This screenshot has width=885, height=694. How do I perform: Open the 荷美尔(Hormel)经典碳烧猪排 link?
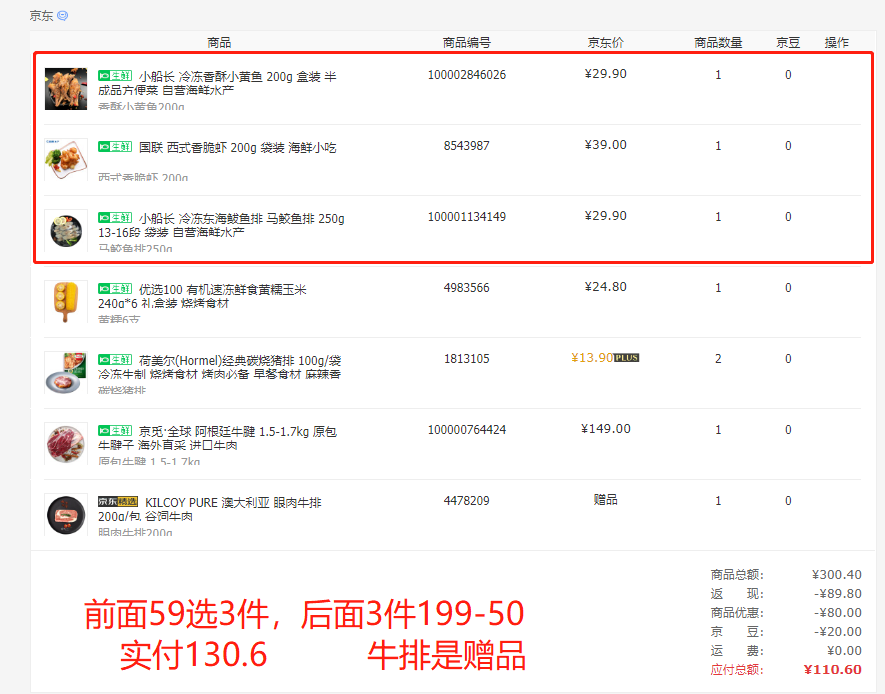[220, 367]
